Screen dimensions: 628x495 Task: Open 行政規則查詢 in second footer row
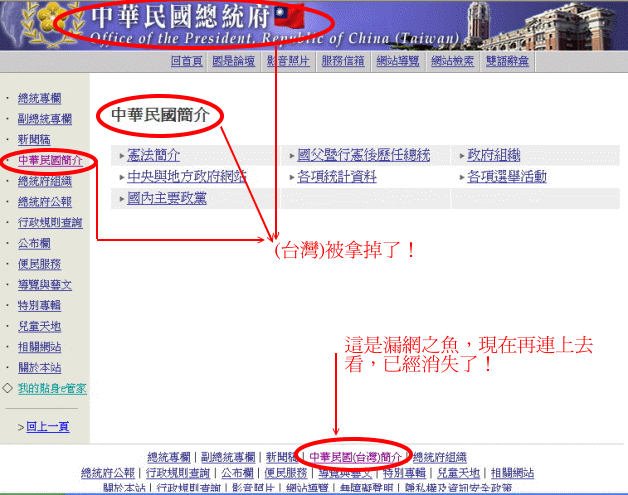point(178,473)
